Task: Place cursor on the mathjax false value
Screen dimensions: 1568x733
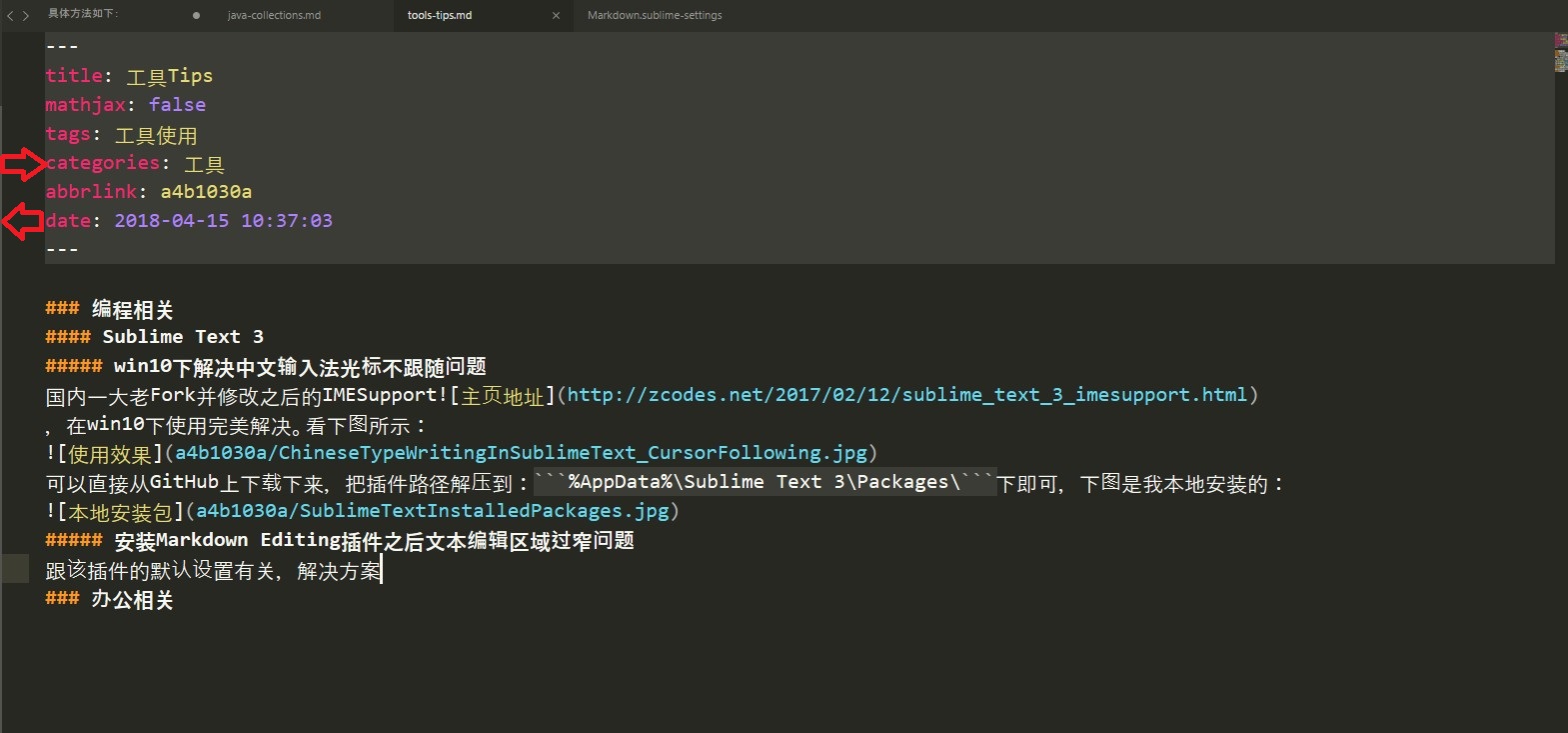Action: point(177,105)
